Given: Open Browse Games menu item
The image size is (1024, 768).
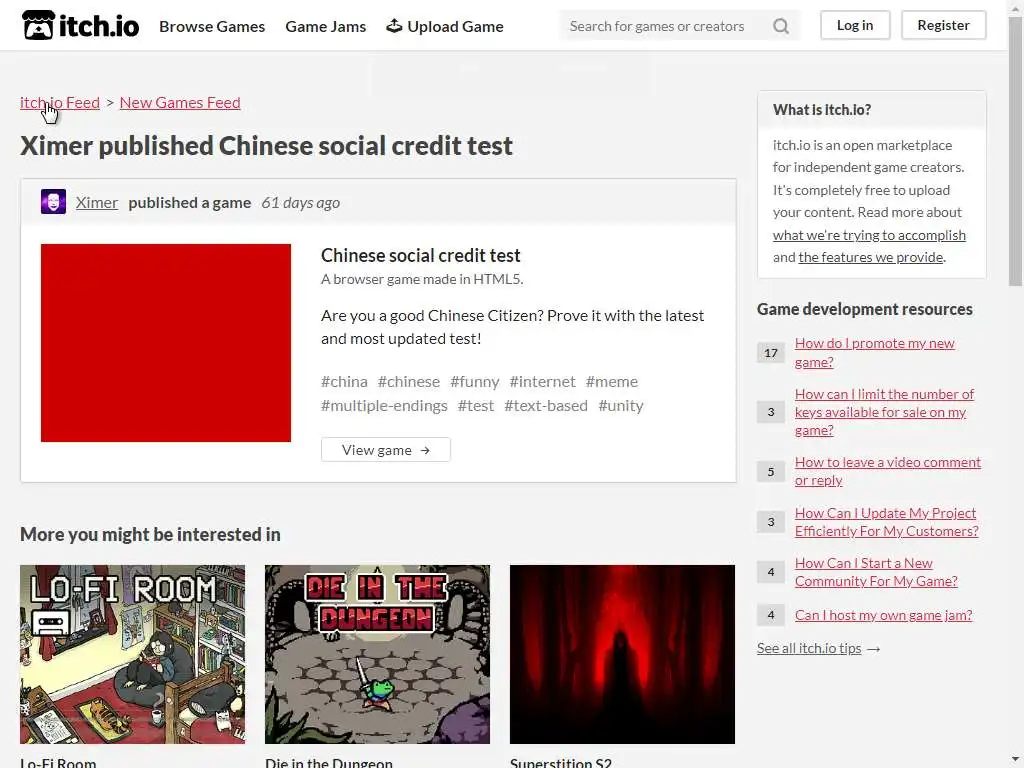Looking at the screenshot, I should [x=212, y=26].
